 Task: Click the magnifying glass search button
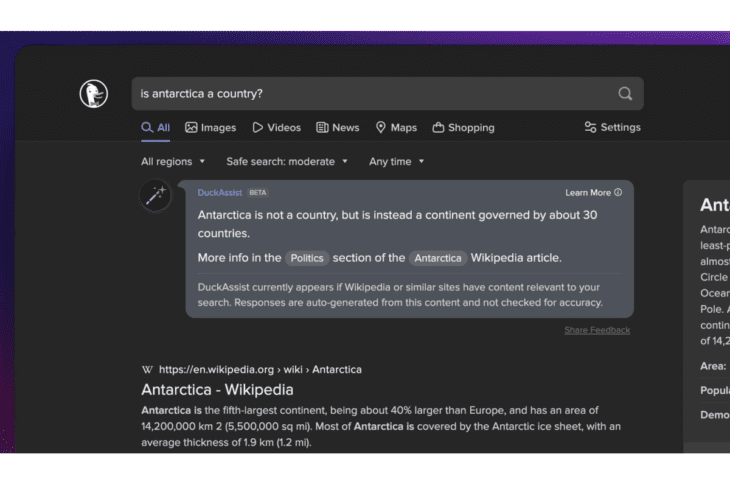point(625,94)
